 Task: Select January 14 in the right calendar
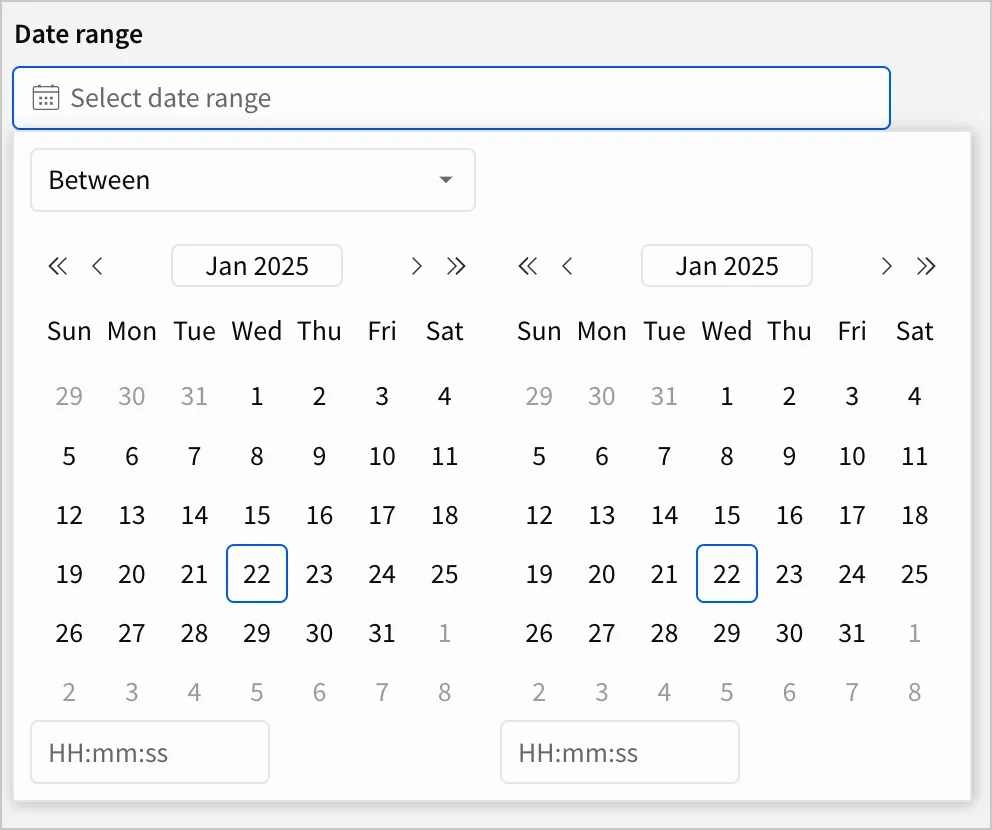tap(664, 515)
